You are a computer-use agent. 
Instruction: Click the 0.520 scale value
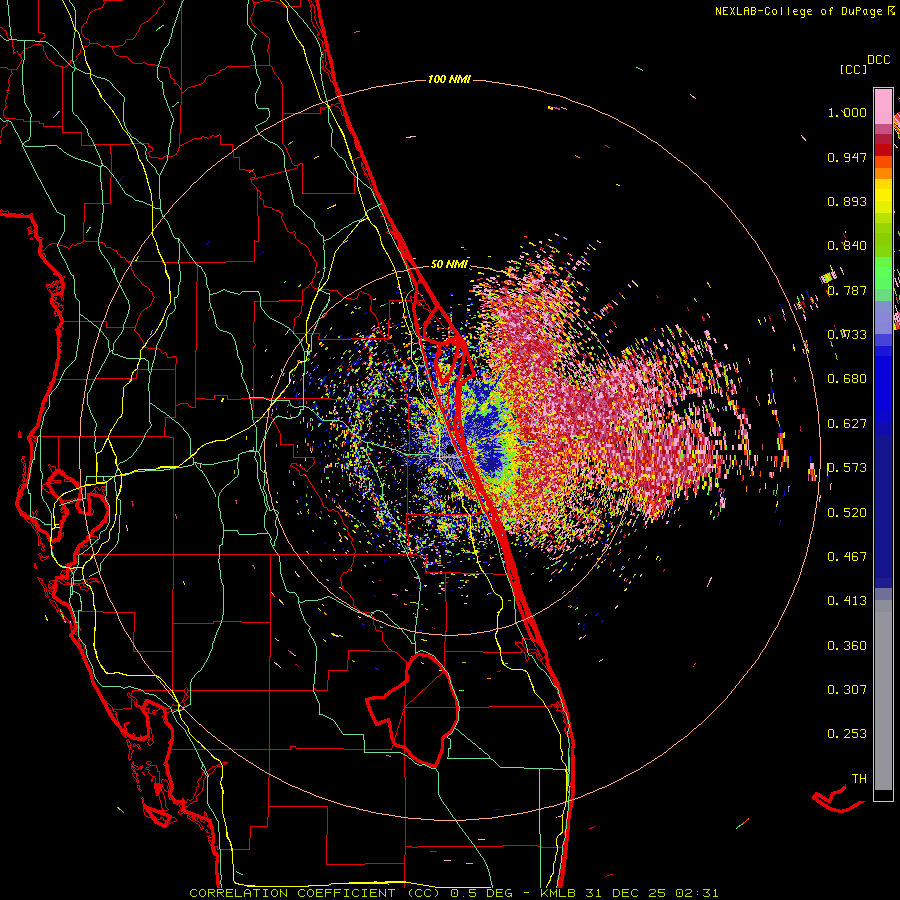[x=847, y=513]
